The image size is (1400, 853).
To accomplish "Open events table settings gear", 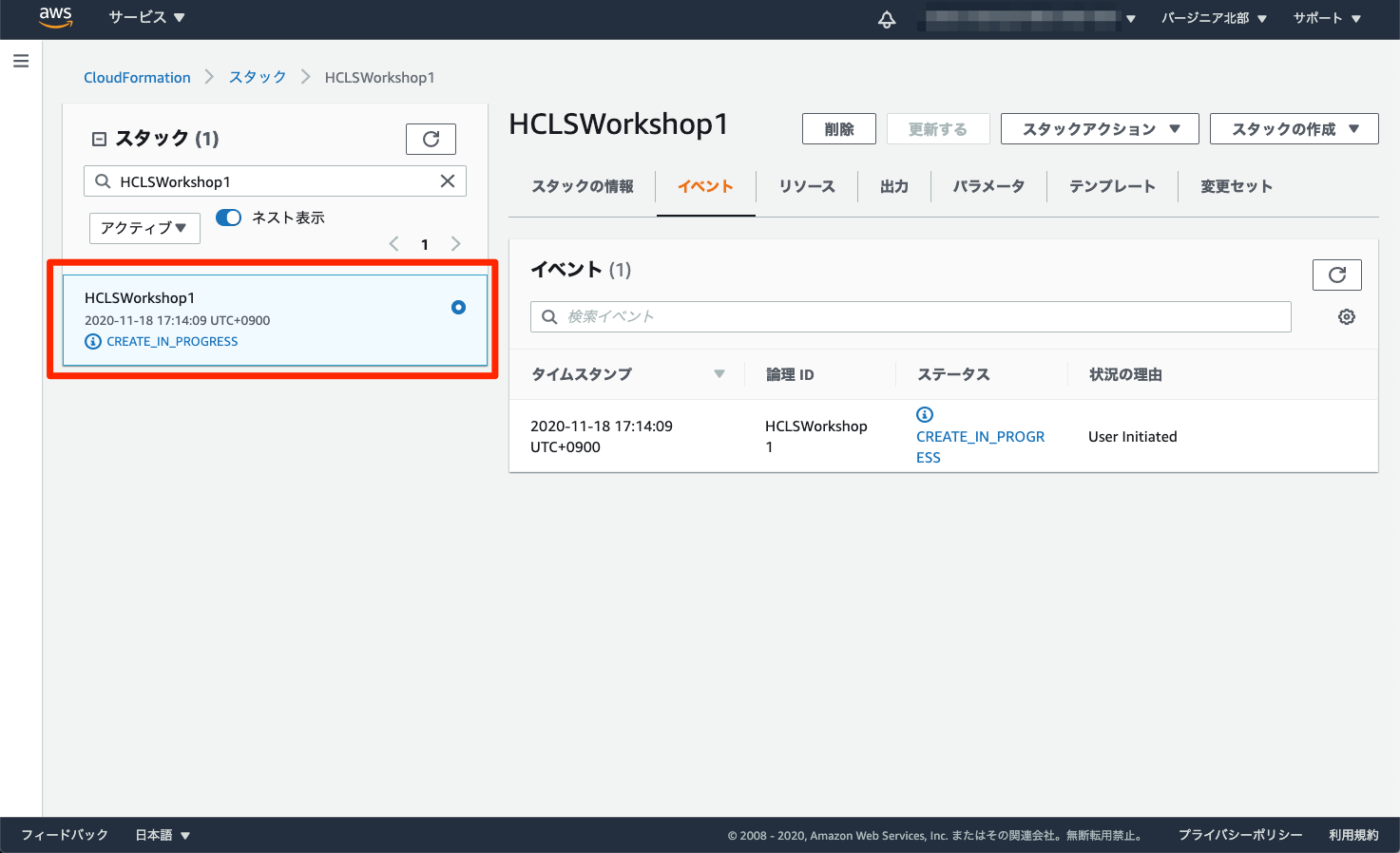I will click(x=1347, y=317).
